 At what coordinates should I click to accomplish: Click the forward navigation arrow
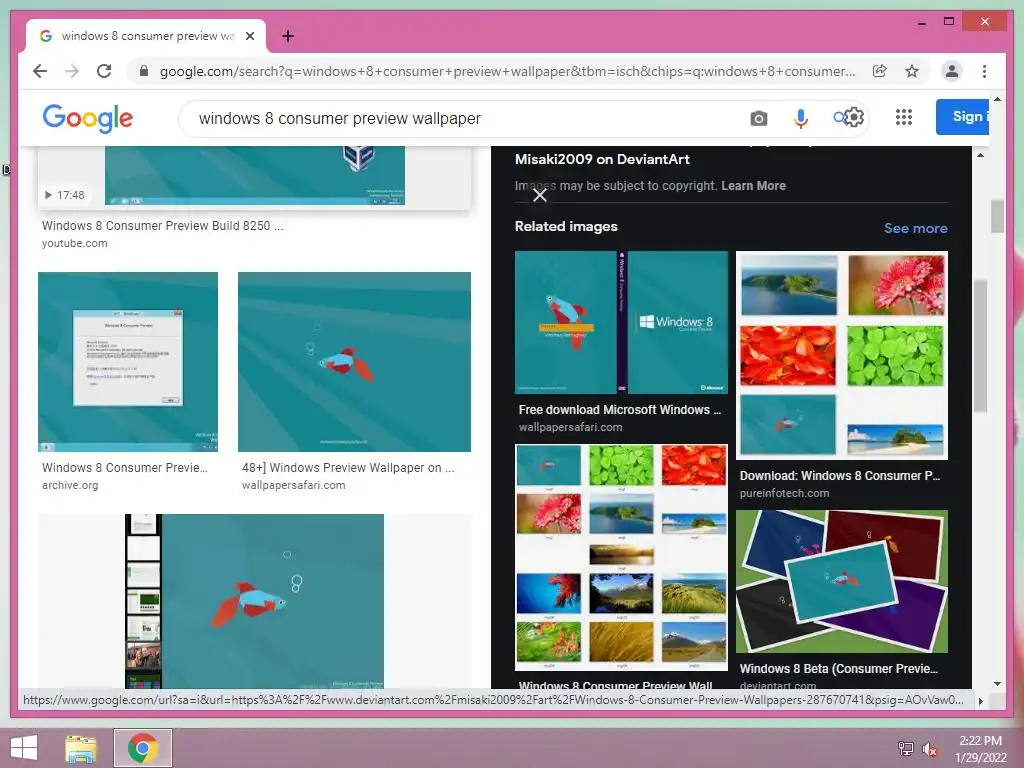point(72,71)
